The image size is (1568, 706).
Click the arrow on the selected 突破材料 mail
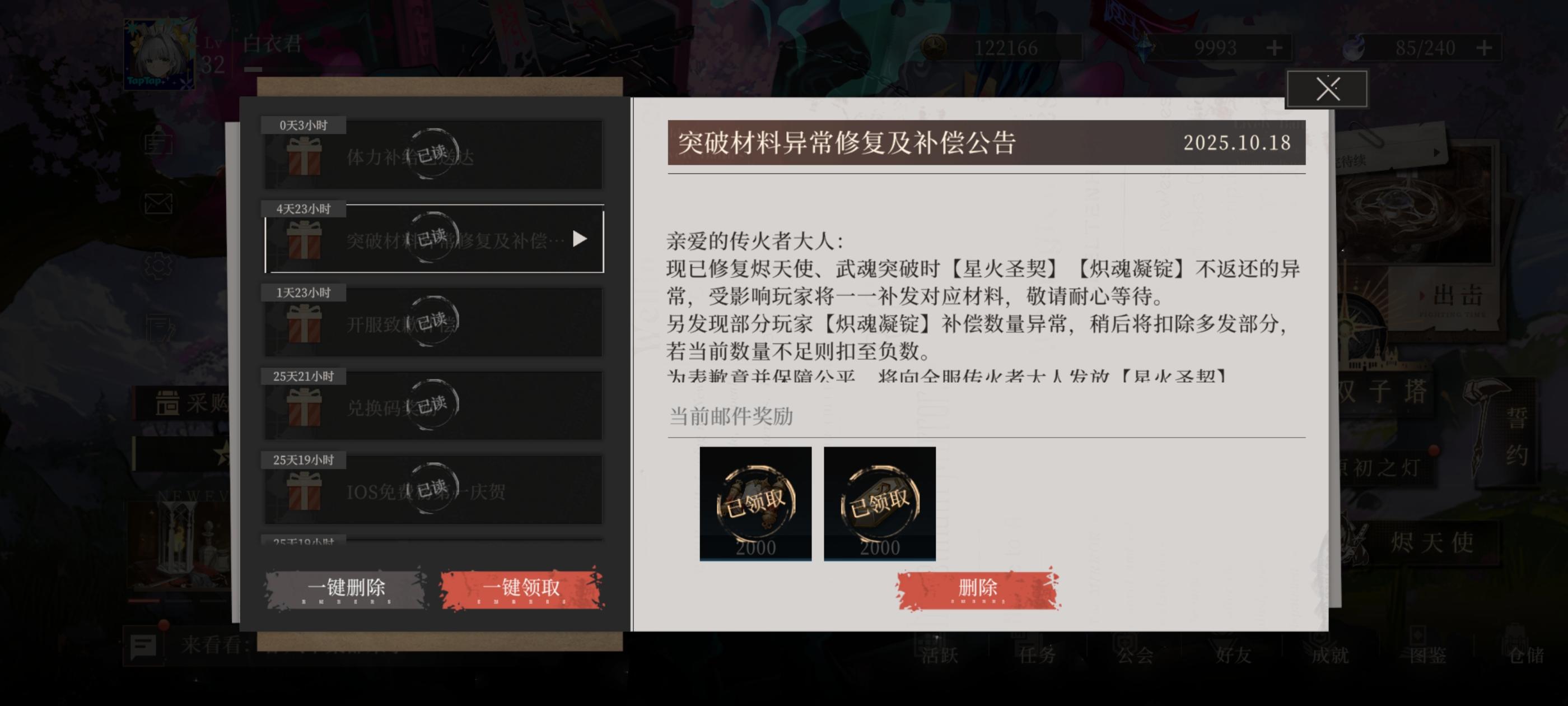pos(580,239)
